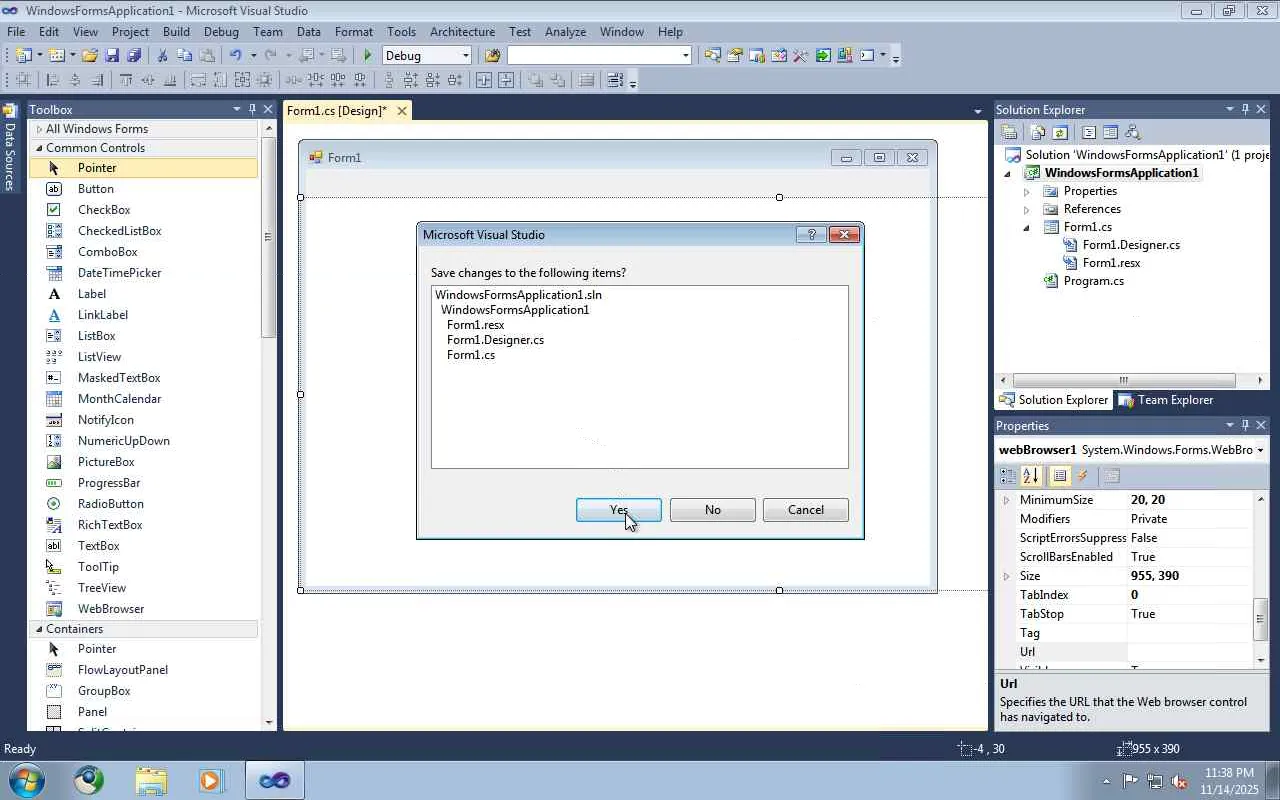Click the Properties page icon in Properties panel
Image resolution: width=1280 pixels, height=800 pixels.
(1112, 477)
